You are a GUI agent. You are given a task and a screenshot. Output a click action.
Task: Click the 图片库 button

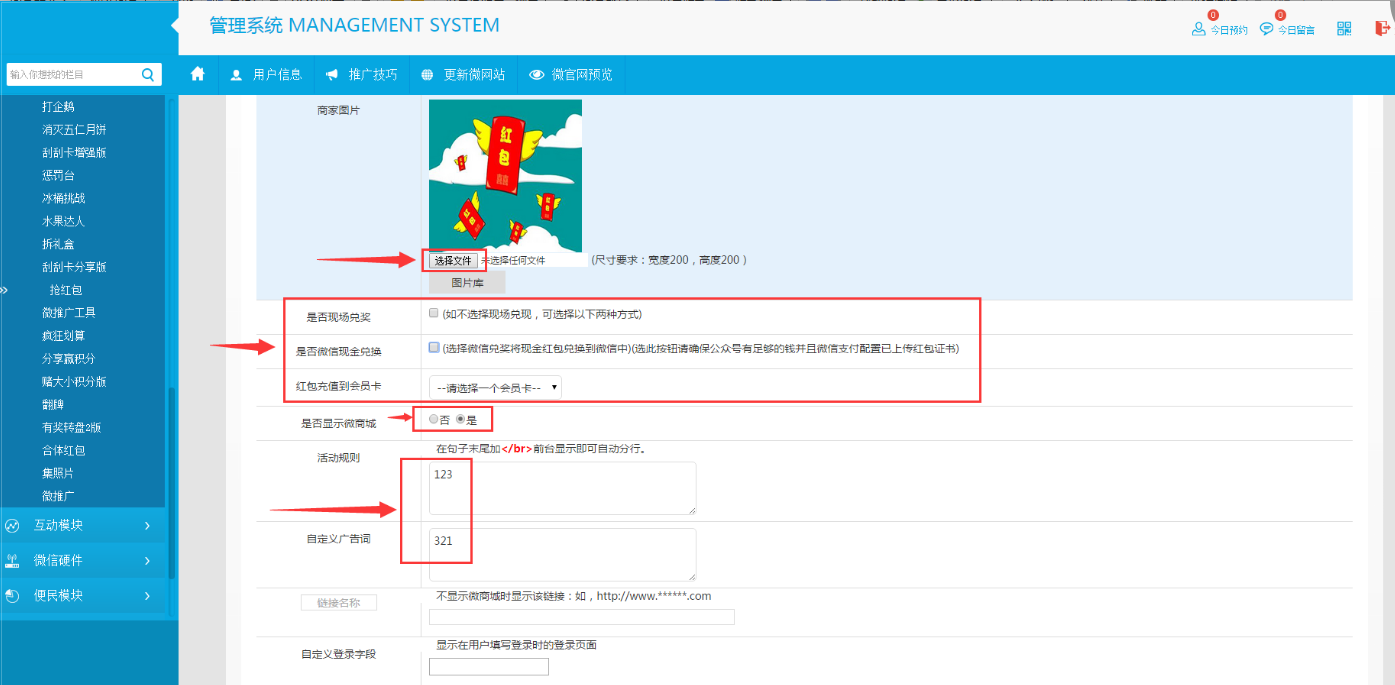(467, 283)
